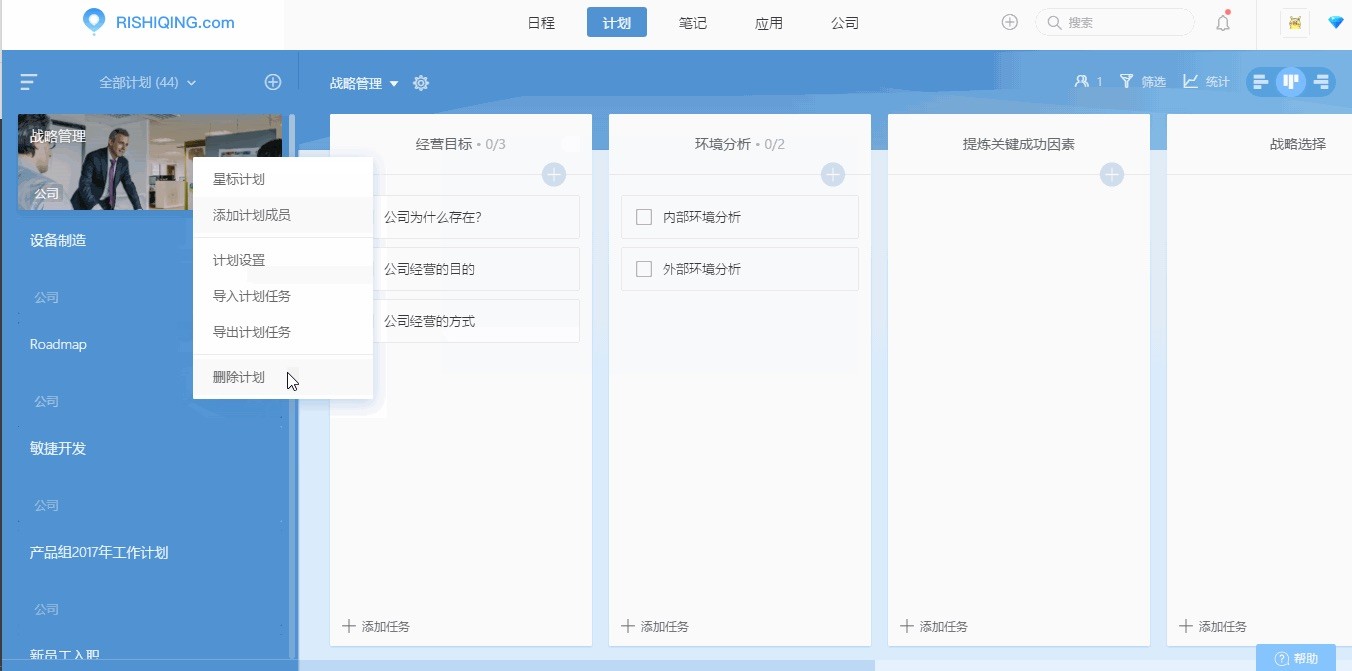Click 添加任务 in 提炼关键成功因素 column
The height and width of the screenshot is (671, 1352).
pyautogui.click(x=934, y=627)
